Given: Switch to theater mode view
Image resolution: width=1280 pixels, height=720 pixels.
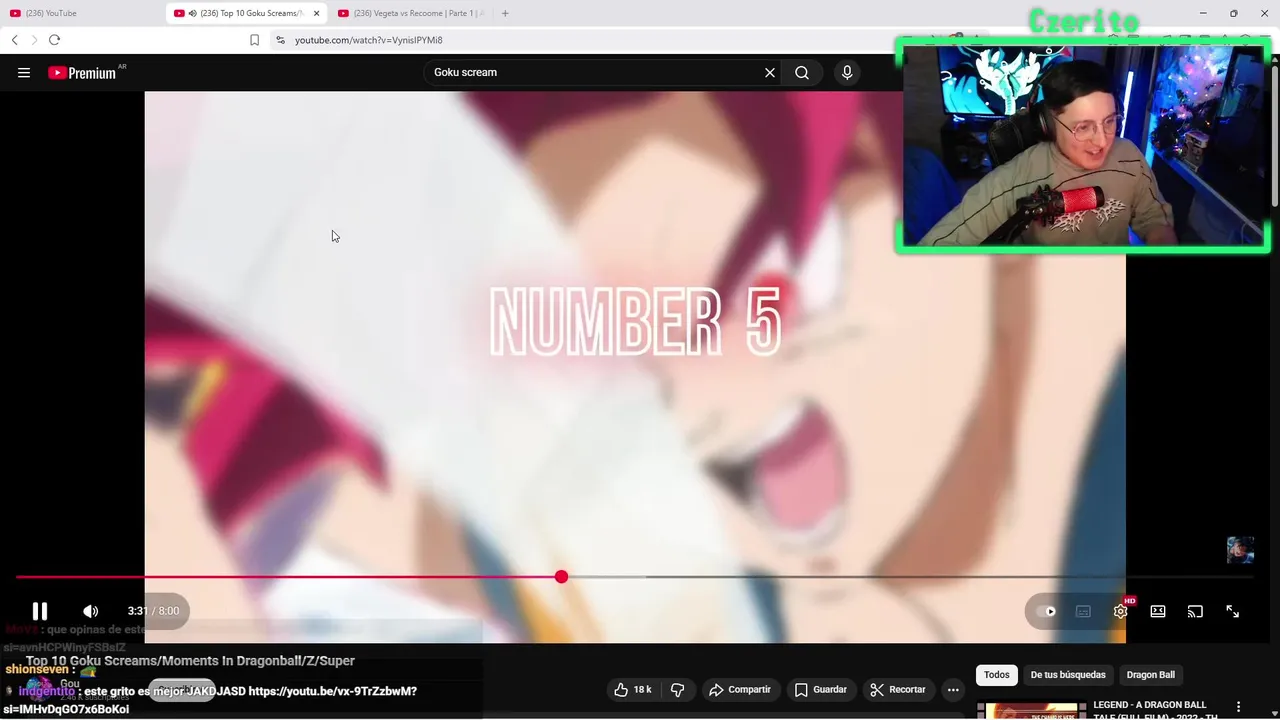Looking at the screenshot, I should (1158, 611).
